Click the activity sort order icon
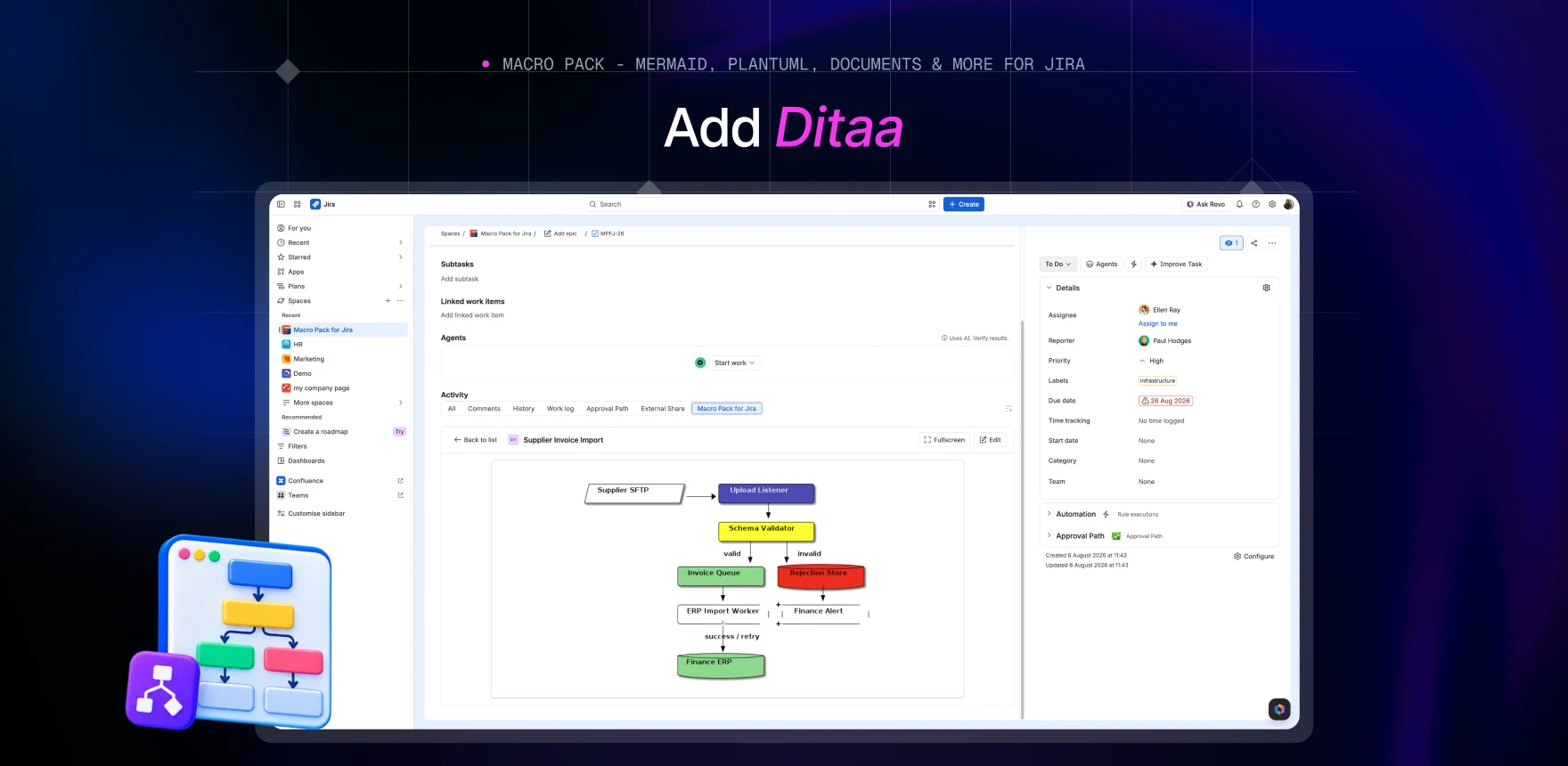Screen dimensions: 1568x766 coord(1009,409)
